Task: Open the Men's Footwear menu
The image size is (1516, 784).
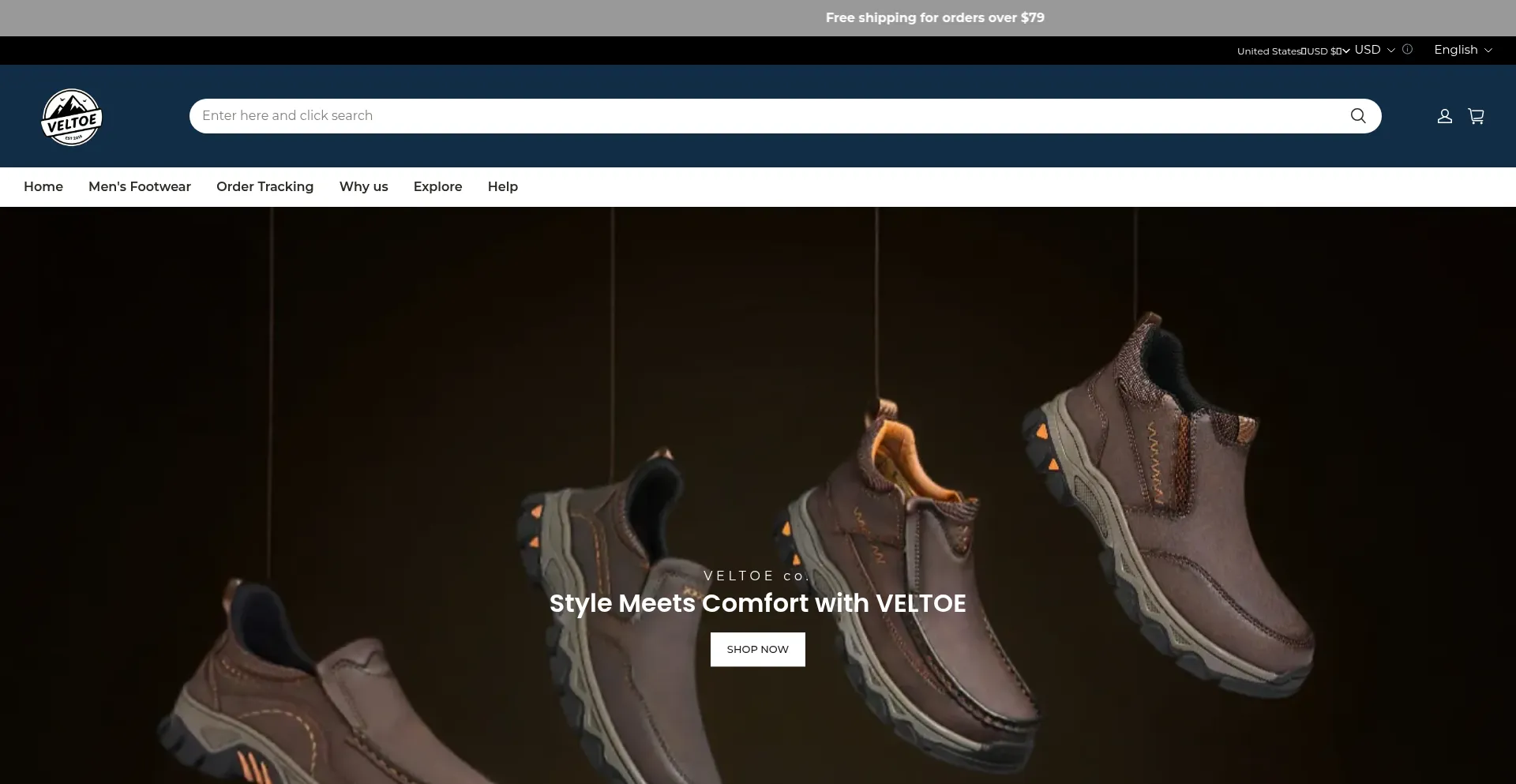Action: [140, 186]
